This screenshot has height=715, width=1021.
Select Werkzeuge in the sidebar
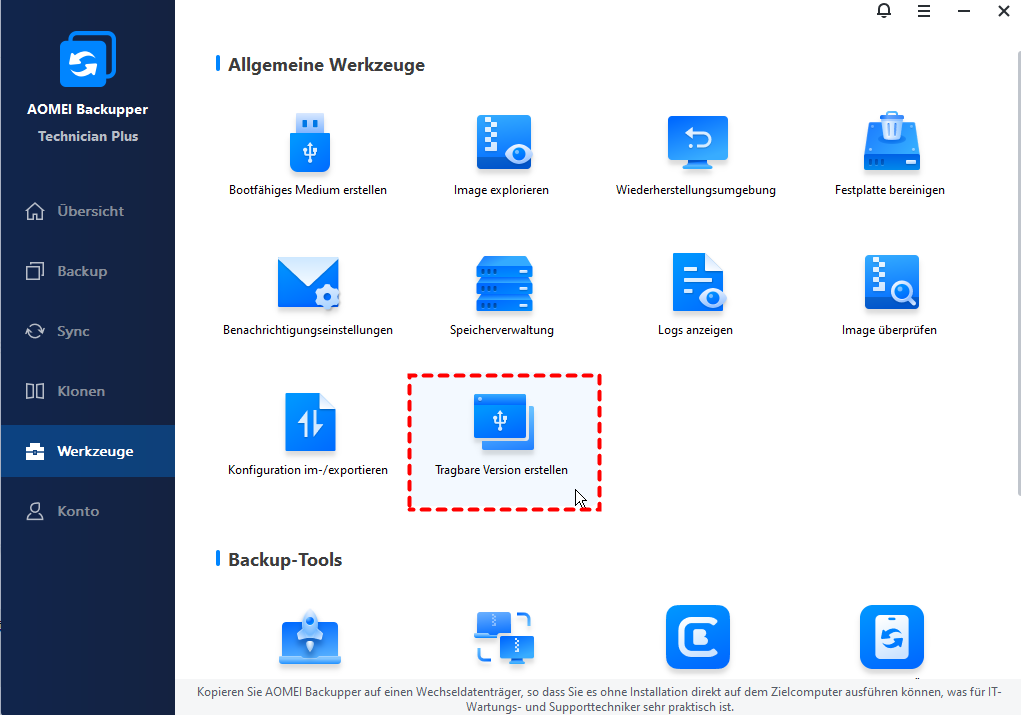pos(88,451)
